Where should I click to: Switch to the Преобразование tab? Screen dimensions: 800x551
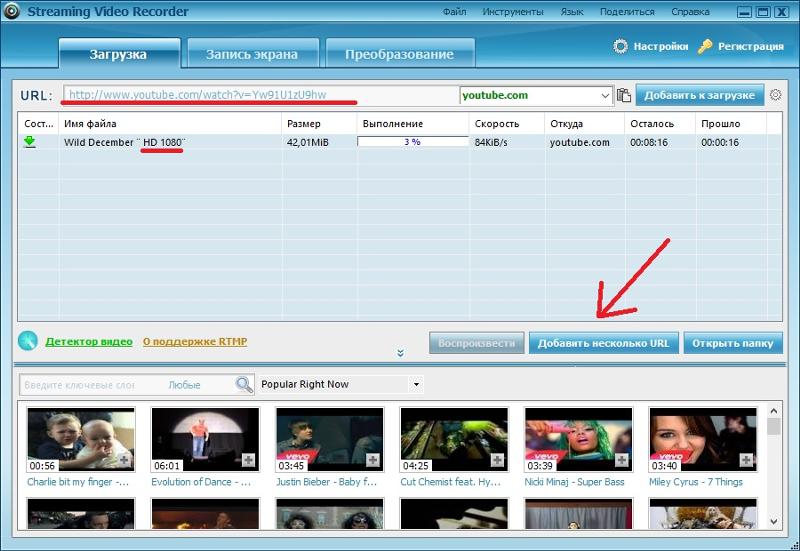click(400, 53)
